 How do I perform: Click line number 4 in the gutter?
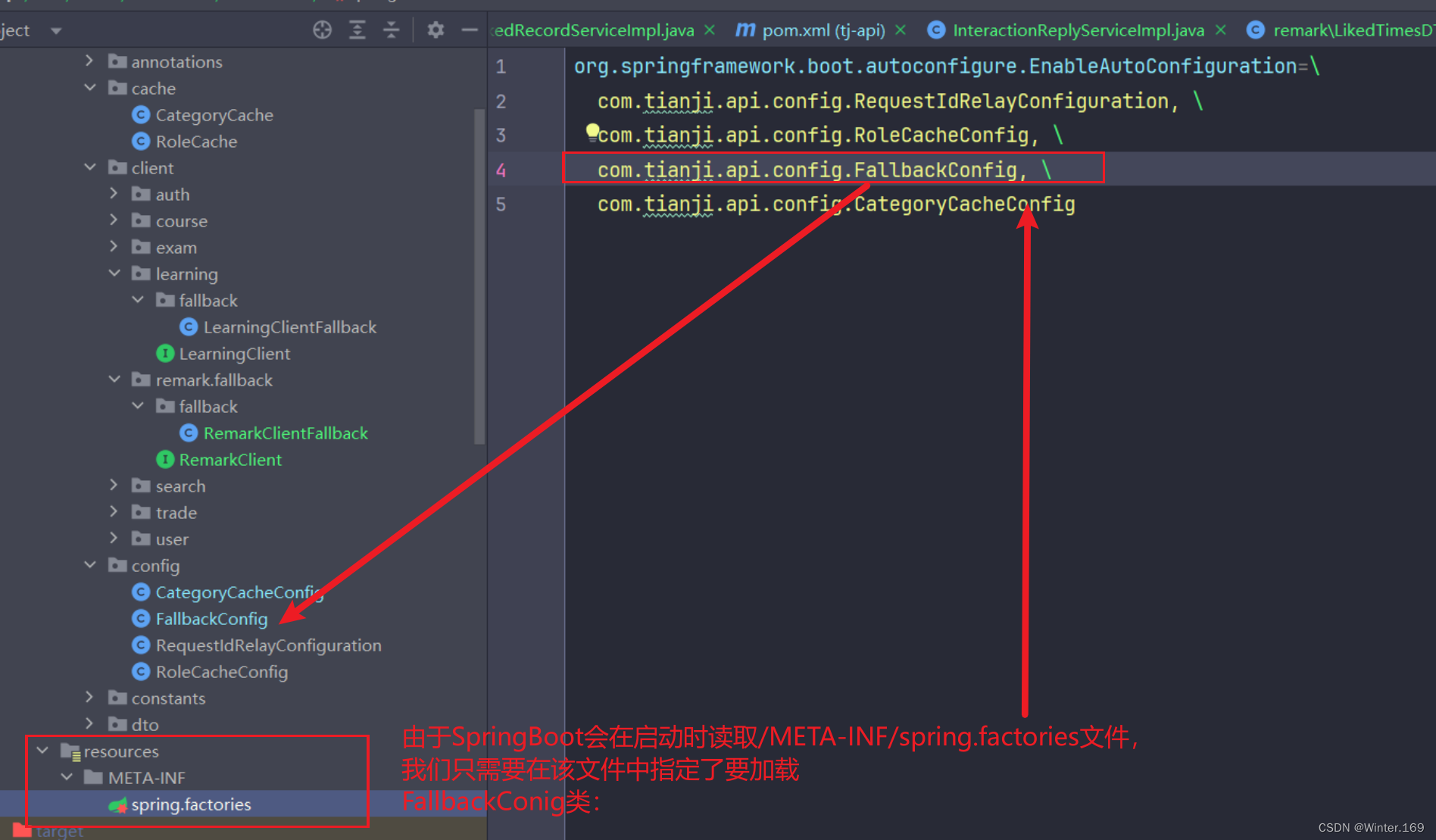pyautogui.click(x=501, y=170)
